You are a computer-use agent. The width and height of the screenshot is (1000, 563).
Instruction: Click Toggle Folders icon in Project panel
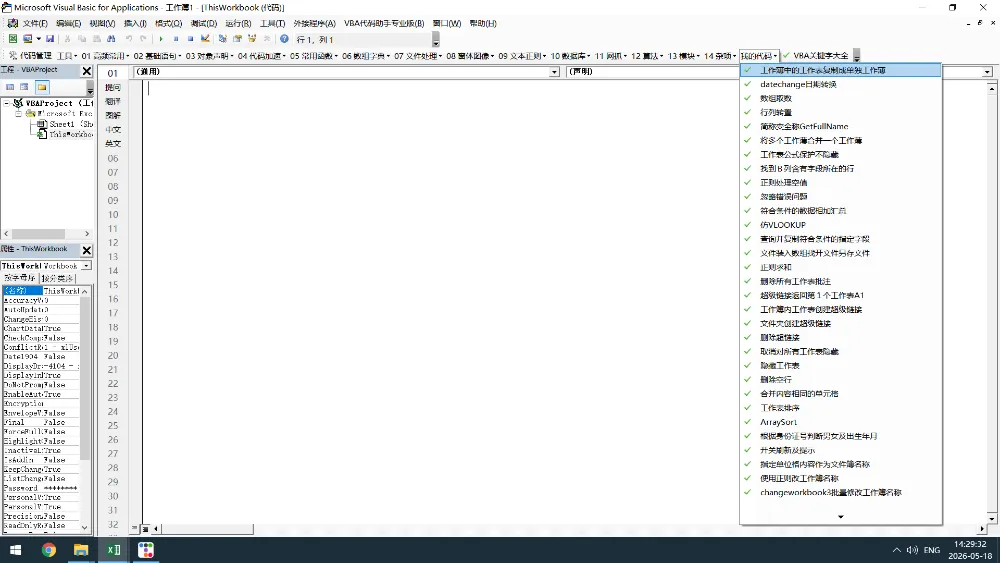pyautogui.click(x=42, y=87)
